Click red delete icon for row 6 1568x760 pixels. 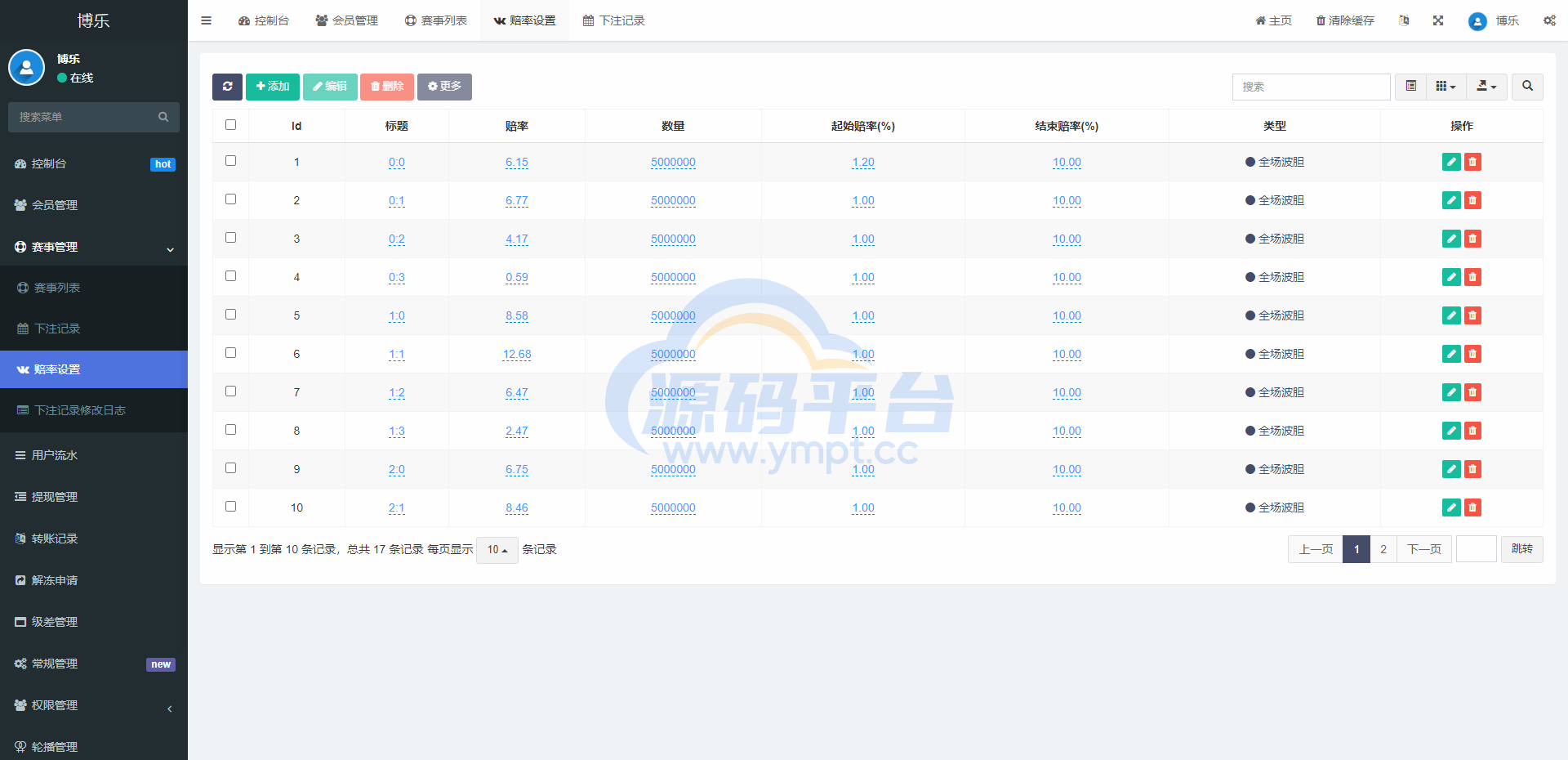click(1472, 354)
